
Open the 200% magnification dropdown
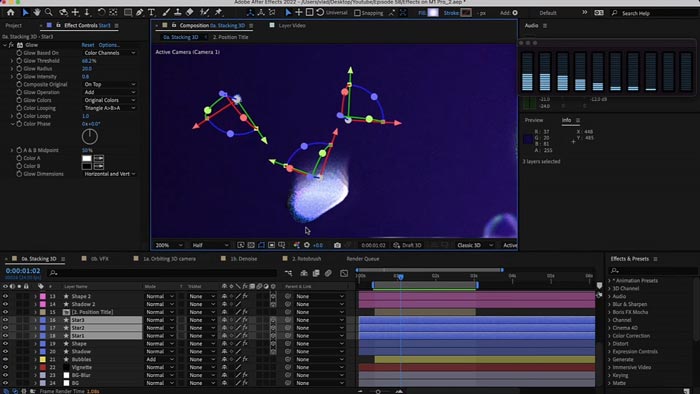coord(168,245)
